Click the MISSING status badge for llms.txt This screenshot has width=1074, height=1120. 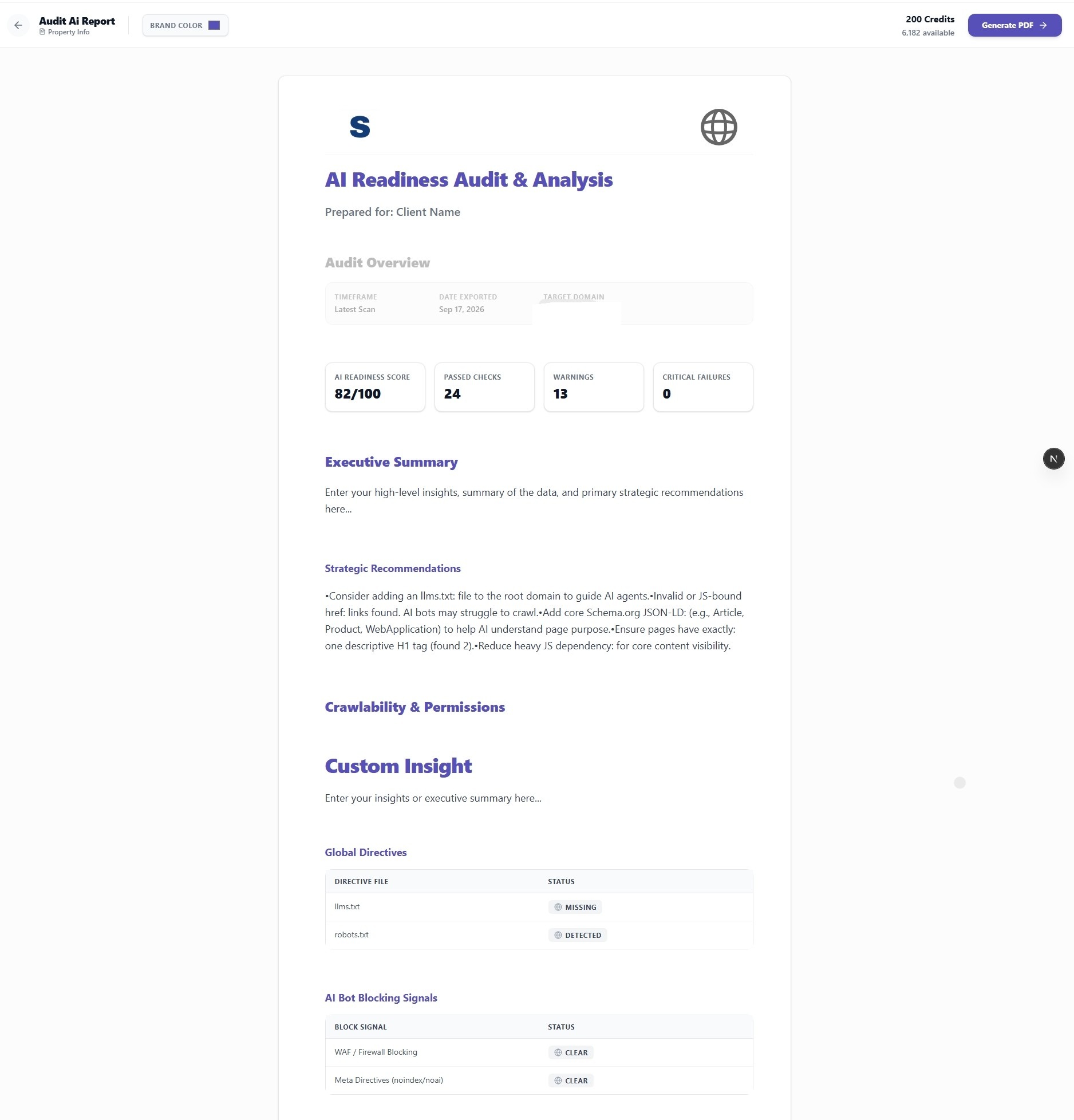[x=575, y=907]
